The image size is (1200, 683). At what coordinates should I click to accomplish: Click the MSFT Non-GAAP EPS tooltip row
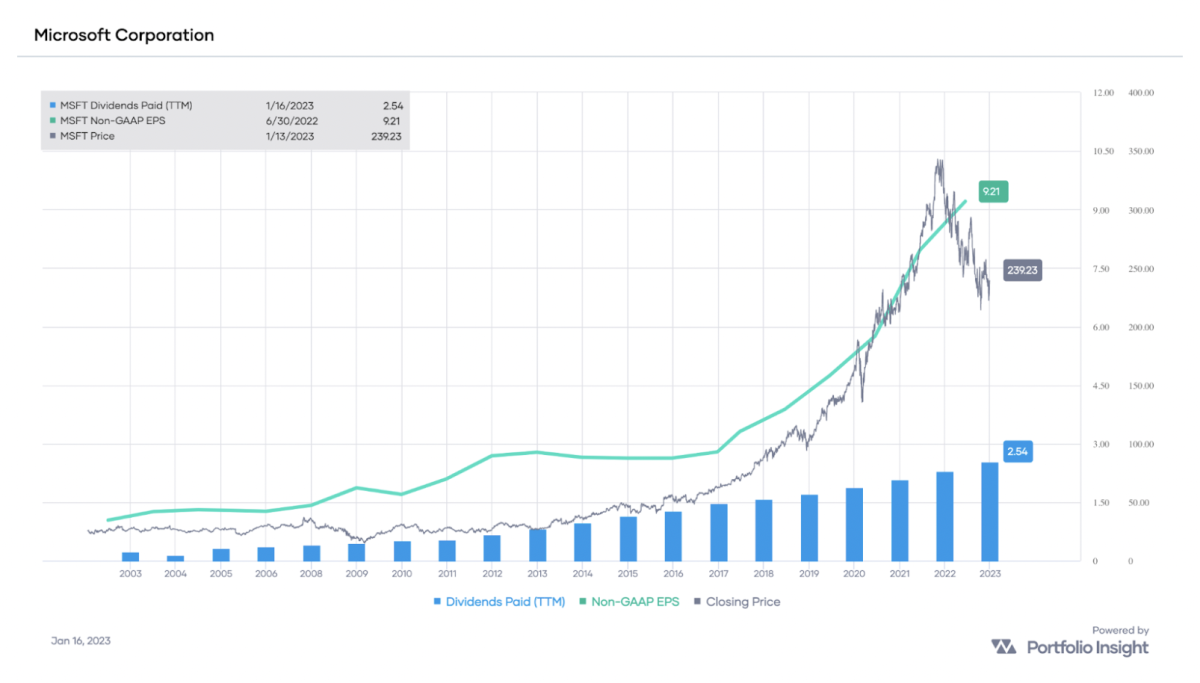(226, 119)
